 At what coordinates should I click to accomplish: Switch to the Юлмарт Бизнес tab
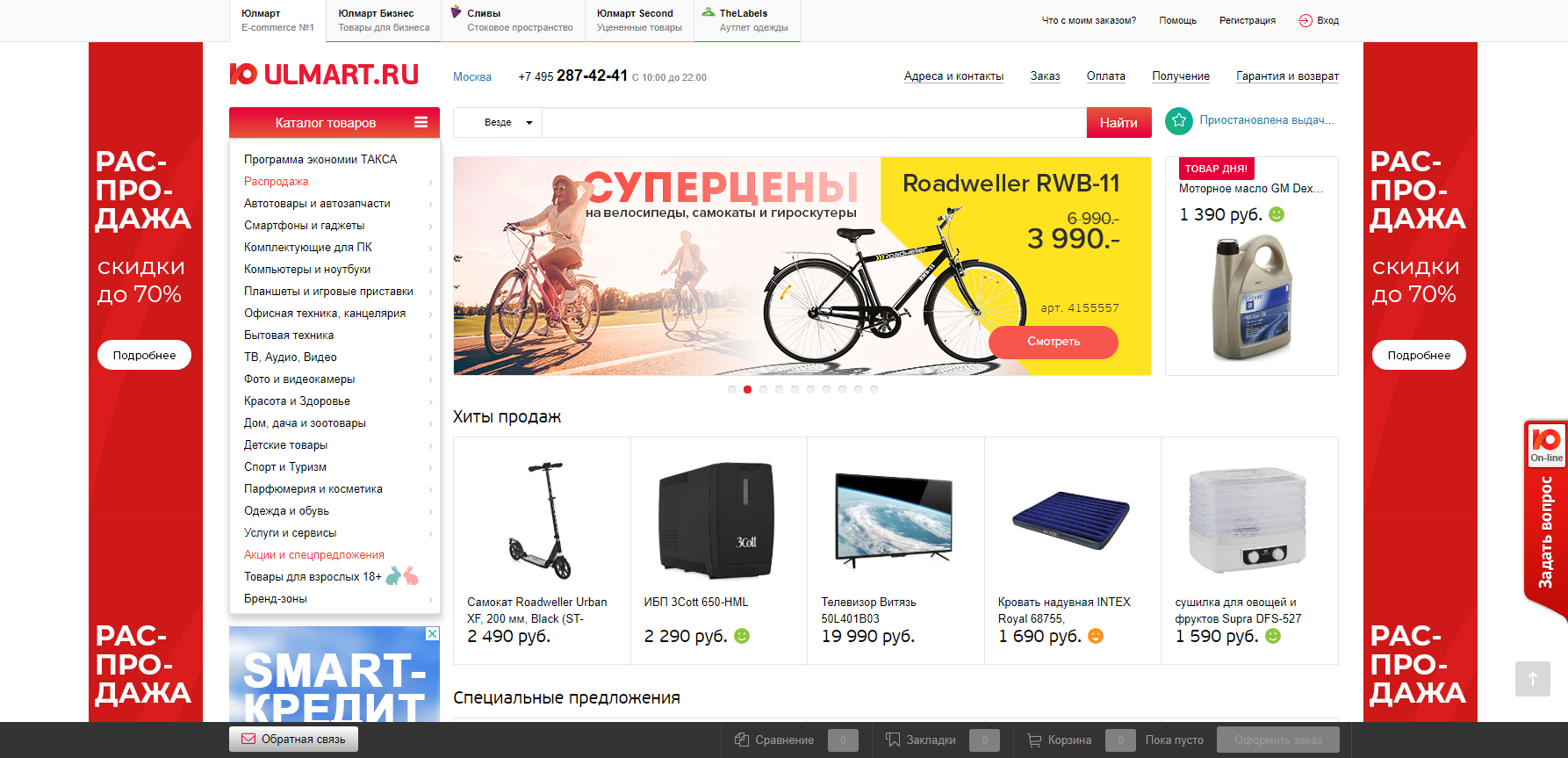coord(384,20)
